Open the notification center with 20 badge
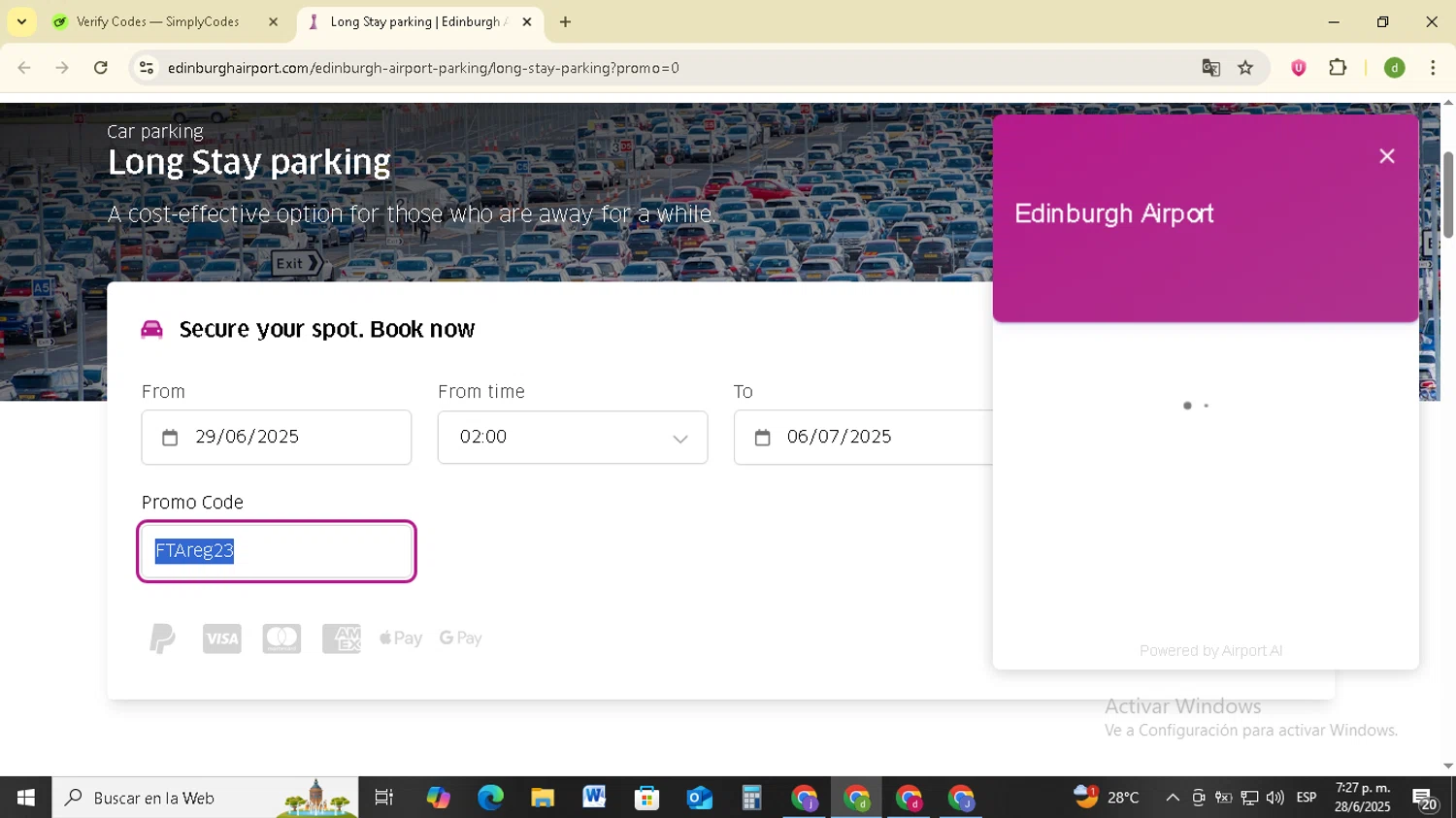 pos(1425,799)
